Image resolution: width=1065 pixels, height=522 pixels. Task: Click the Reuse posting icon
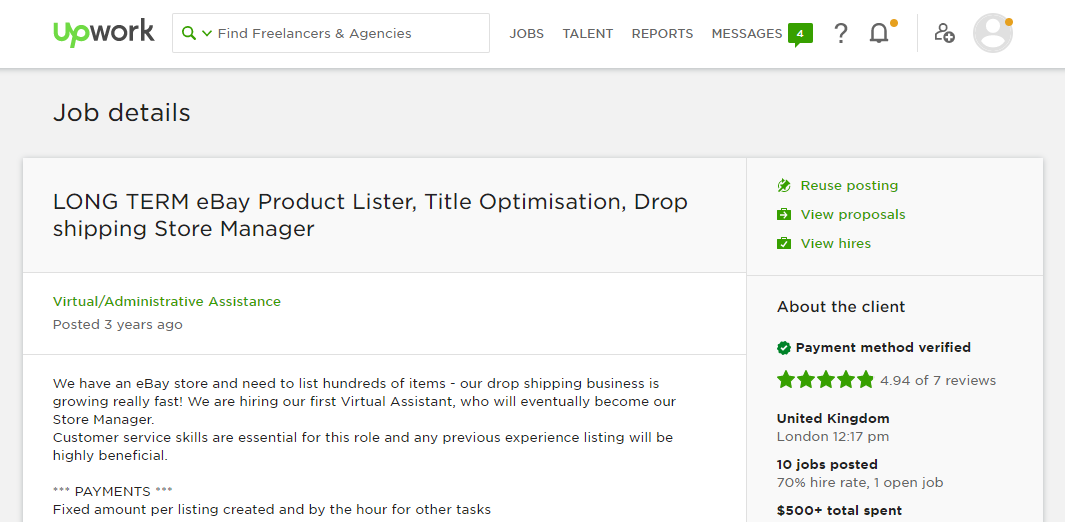[784, 185]
